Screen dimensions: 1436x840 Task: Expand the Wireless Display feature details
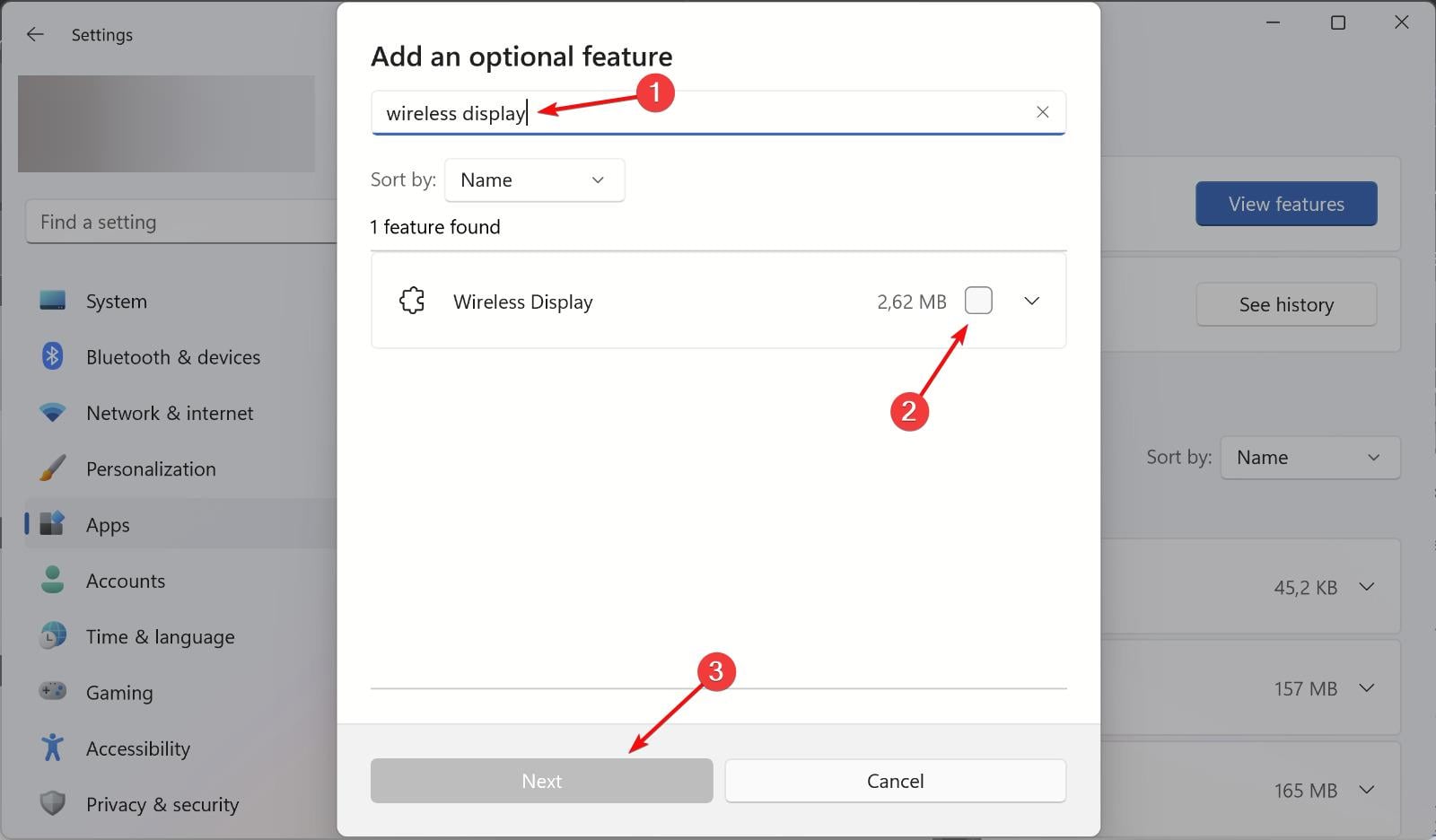click(1031, 302)
